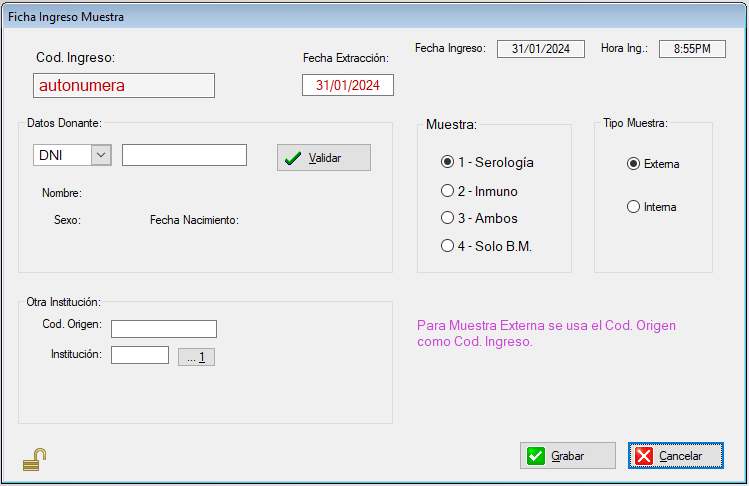
Task: Click the Hora Ing. time box
Action: [x=691, y=49]
